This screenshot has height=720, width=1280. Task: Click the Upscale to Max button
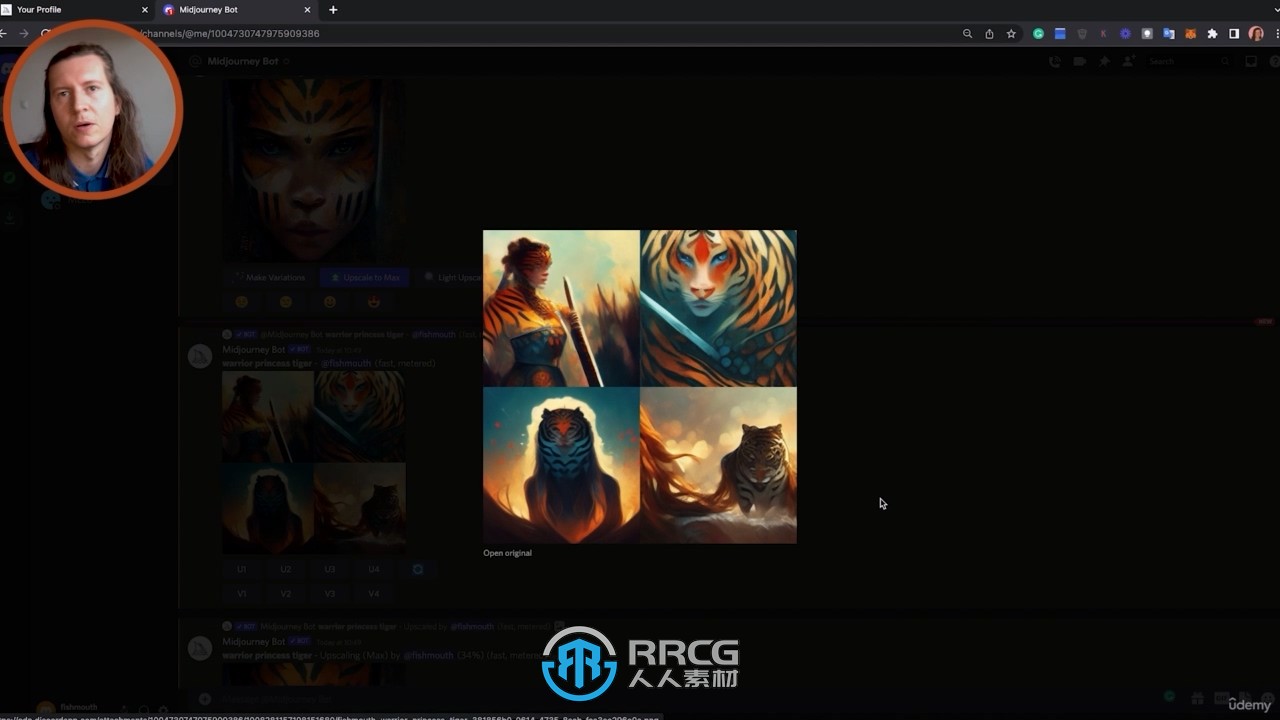coord(365,277)
